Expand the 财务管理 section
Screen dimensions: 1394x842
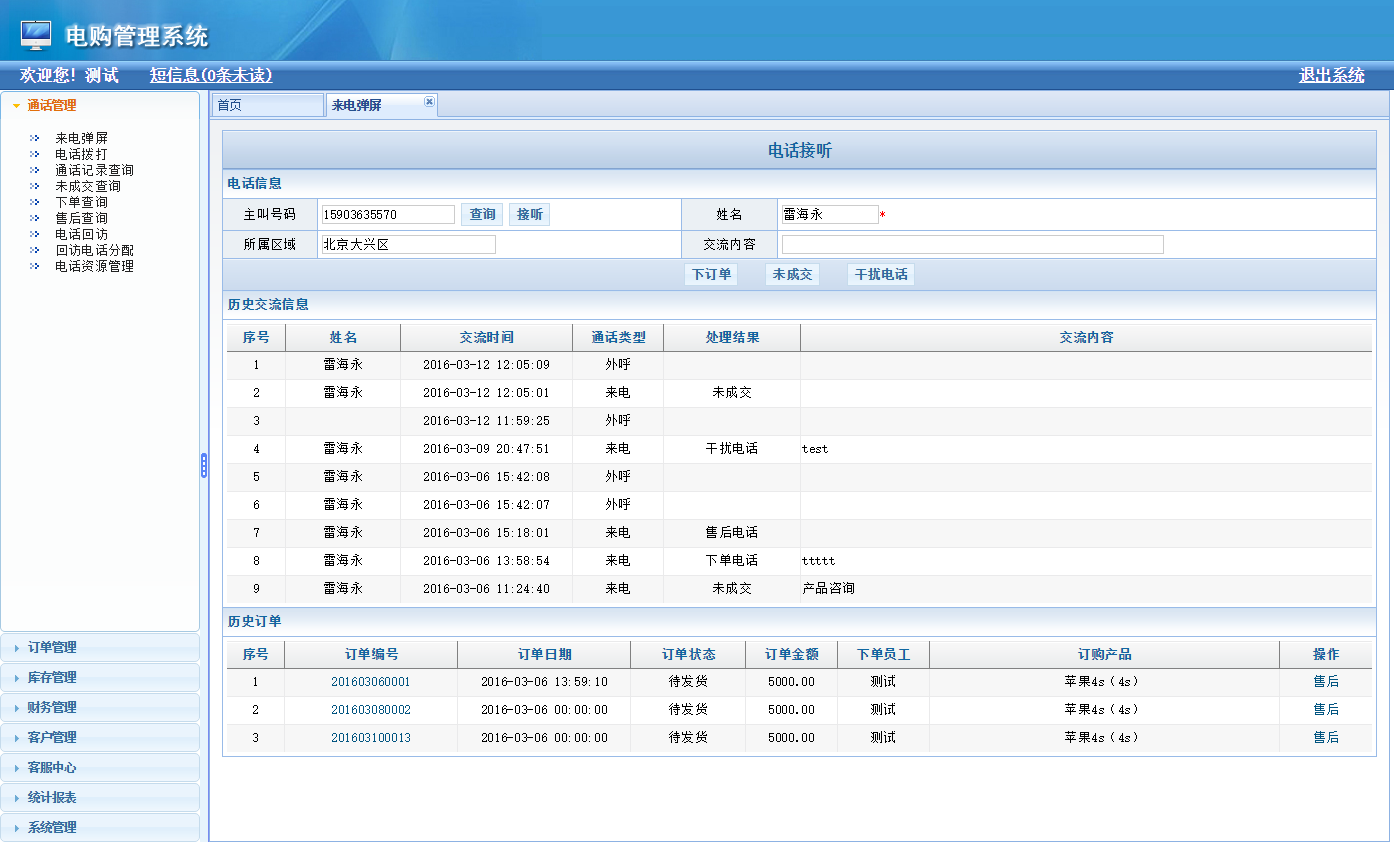[x=100, y=707]
